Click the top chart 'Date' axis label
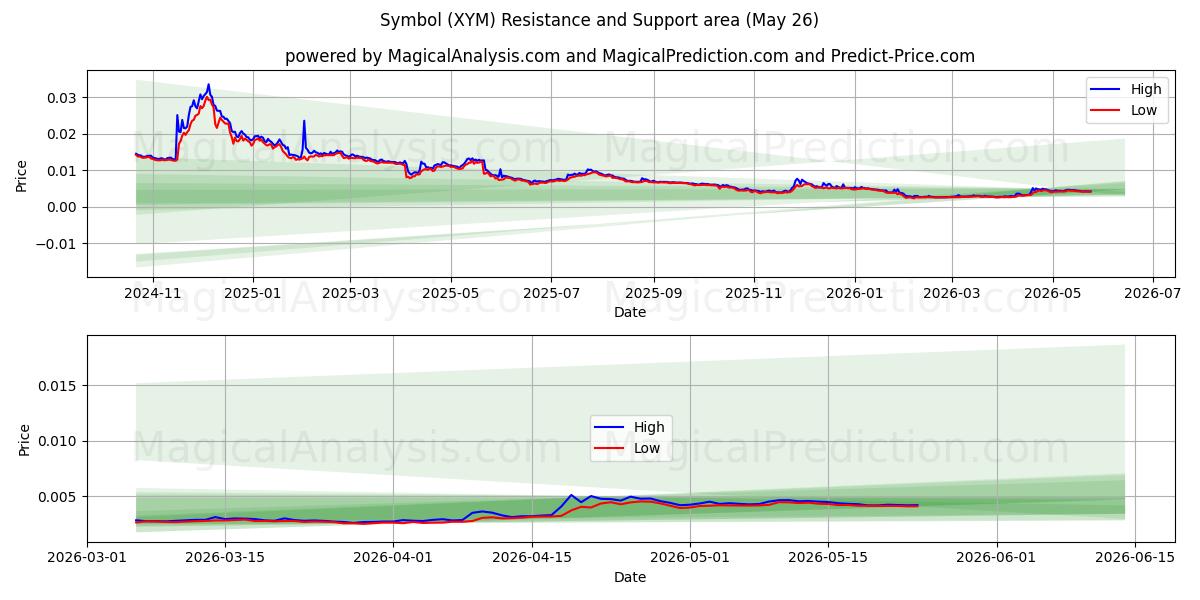The image size is (1200, 600). pyautogui.click(x=630, y=312)
